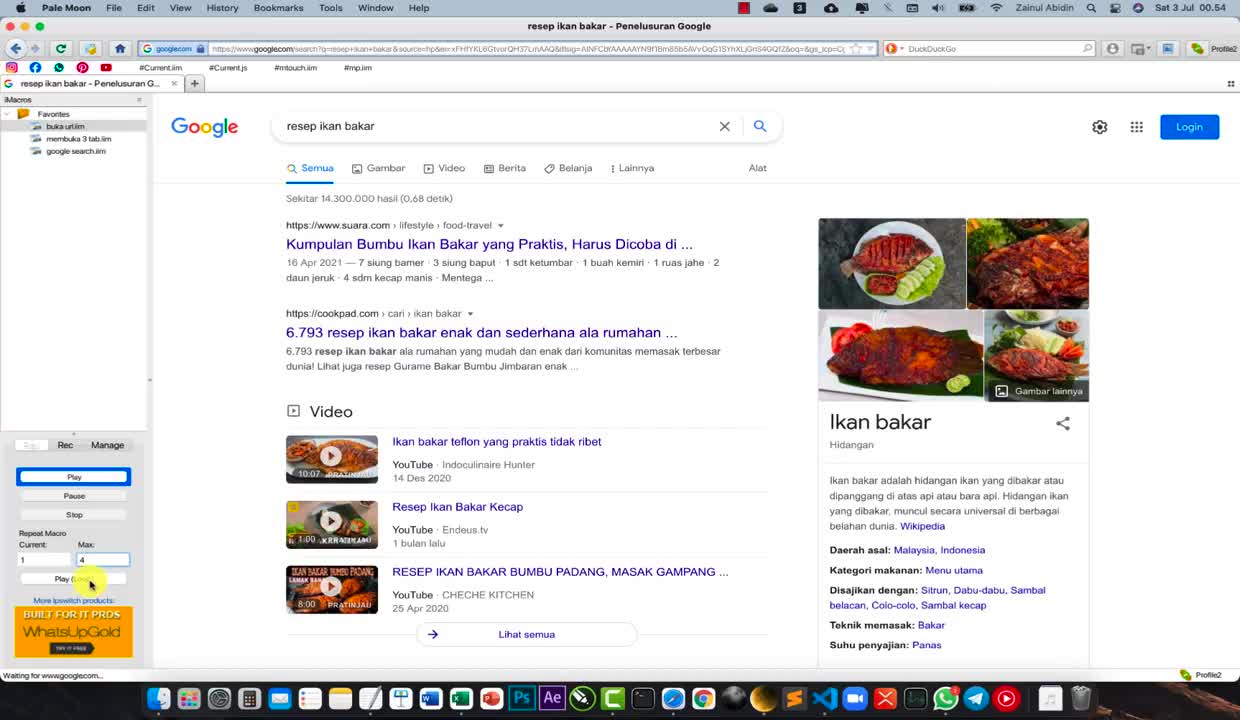Collapse the Favorites folder in iMacros
The width and height of the screenshot is (1240, 720).
[x=8, y=114]
